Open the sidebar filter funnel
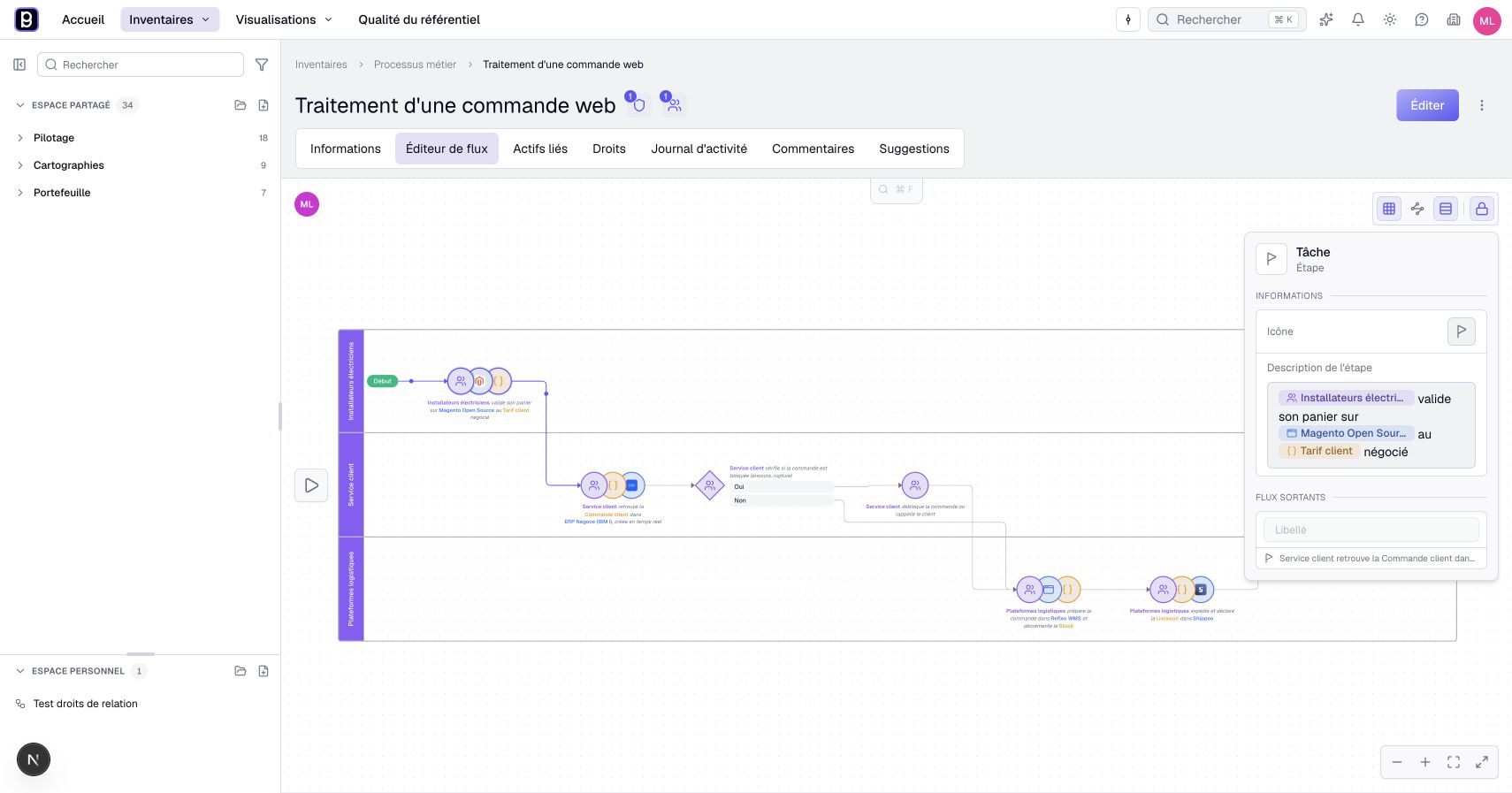Screen dimensions: 1512x793 [x=262, y=65]
